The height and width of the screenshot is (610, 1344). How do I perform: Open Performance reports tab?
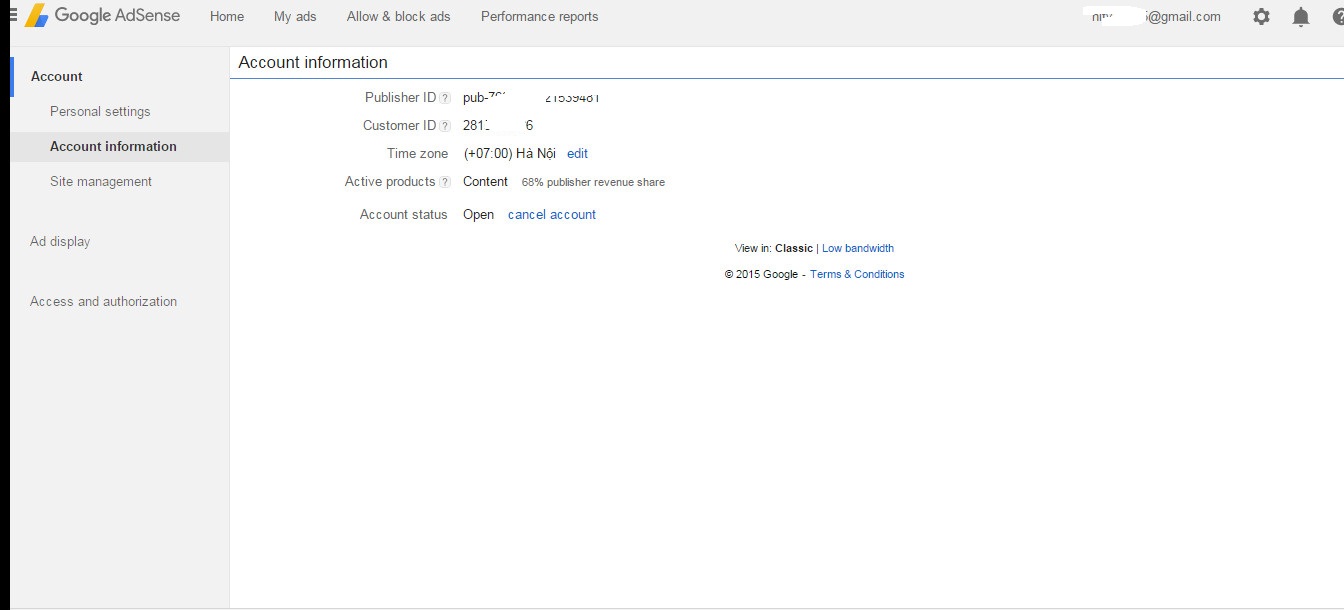click(539, 17)
